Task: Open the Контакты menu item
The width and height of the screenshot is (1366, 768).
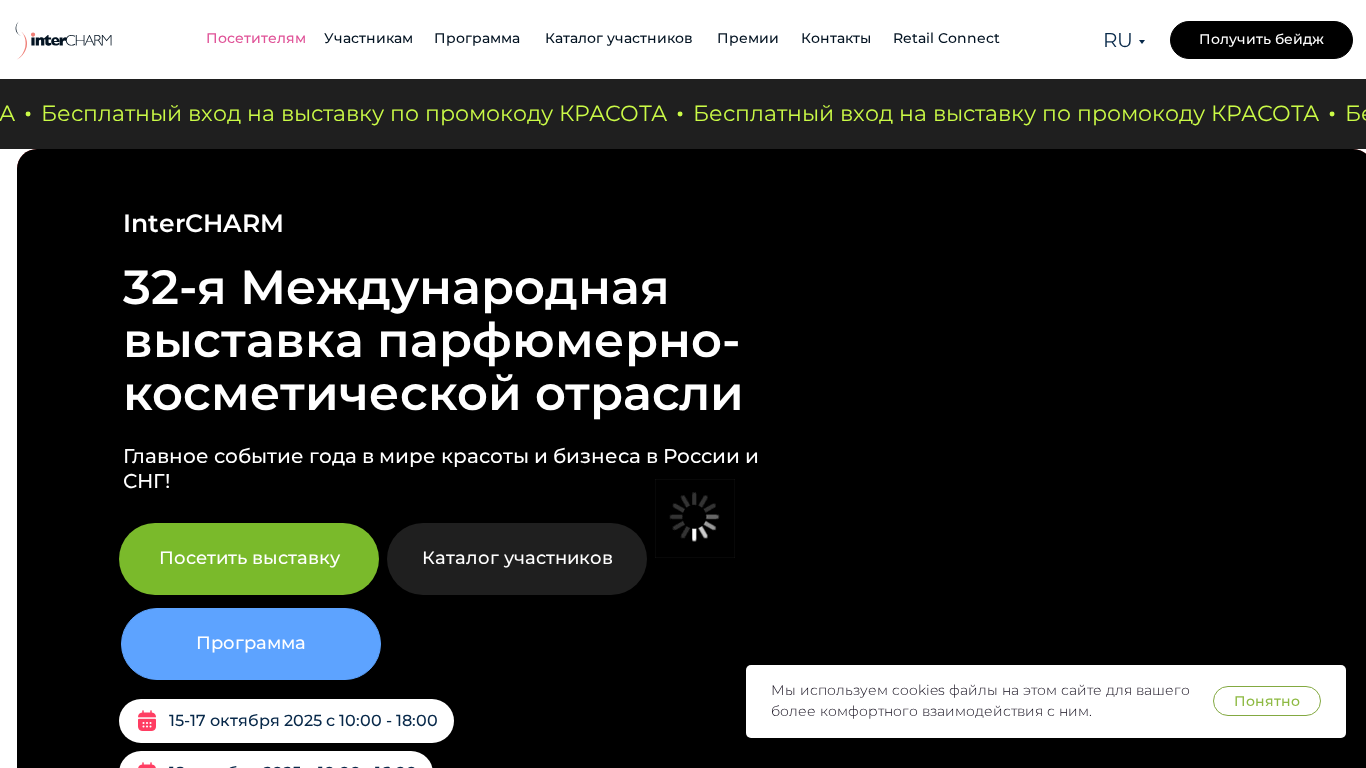Action: (836, 38)
